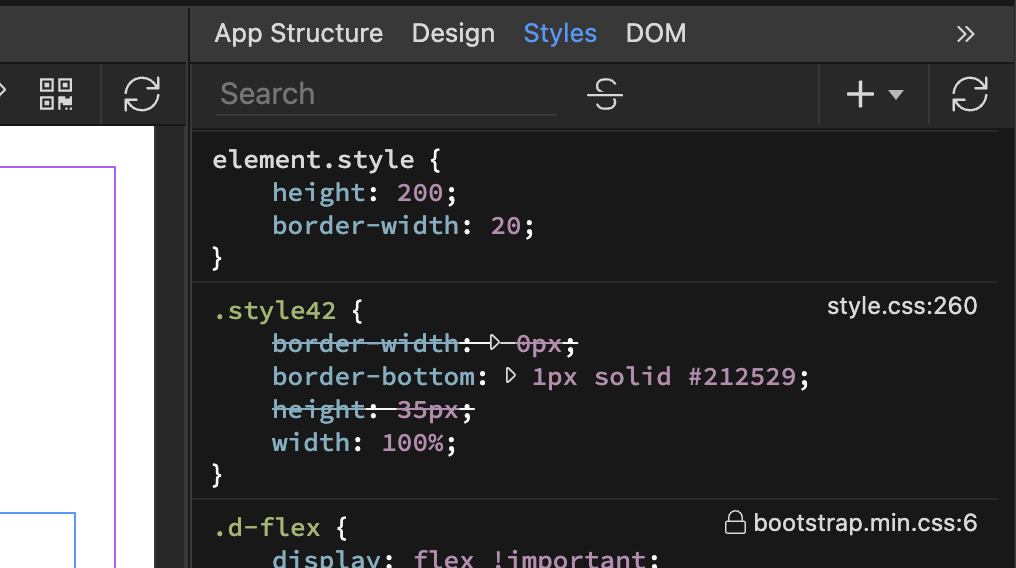The height and width of the screenshot is (568, 1016).
Task: Refresh the Styles panel
Action: pyautogui.click(x=970, y=95)
